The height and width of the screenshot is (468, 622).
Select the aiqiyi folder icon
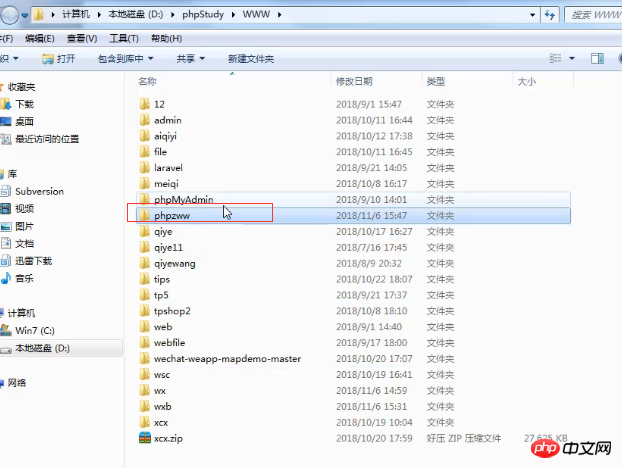pos(145,136)
